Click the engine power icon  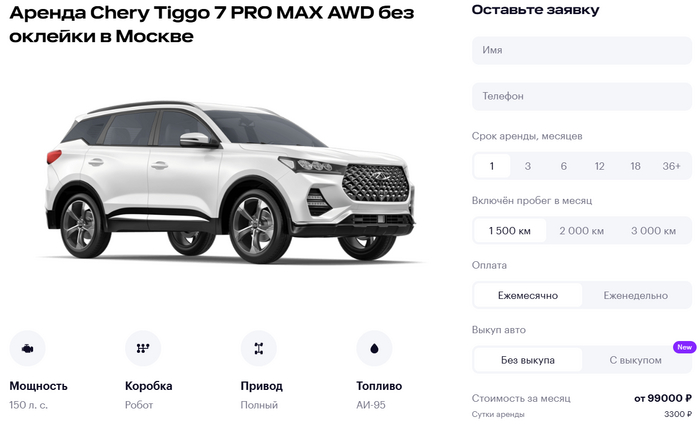[x=27, y=348]
